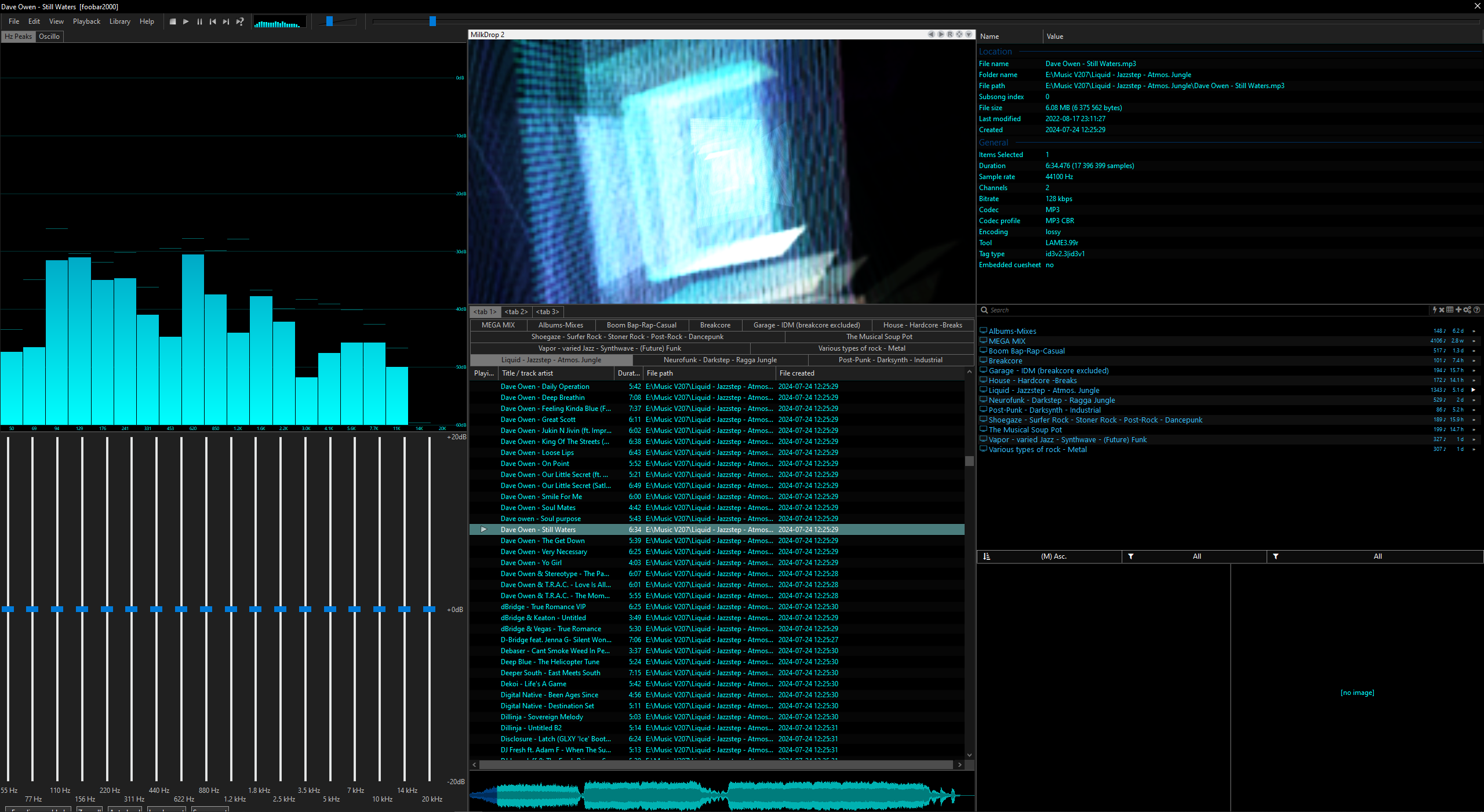Select track Dave Owen - The Get Down

[717, 541]
